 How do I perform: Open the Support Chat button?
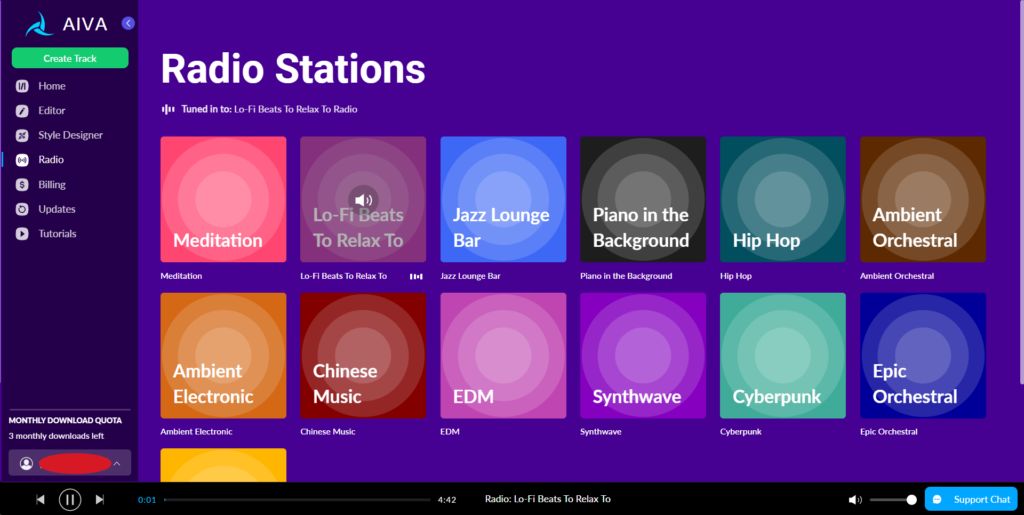point(971,499)
